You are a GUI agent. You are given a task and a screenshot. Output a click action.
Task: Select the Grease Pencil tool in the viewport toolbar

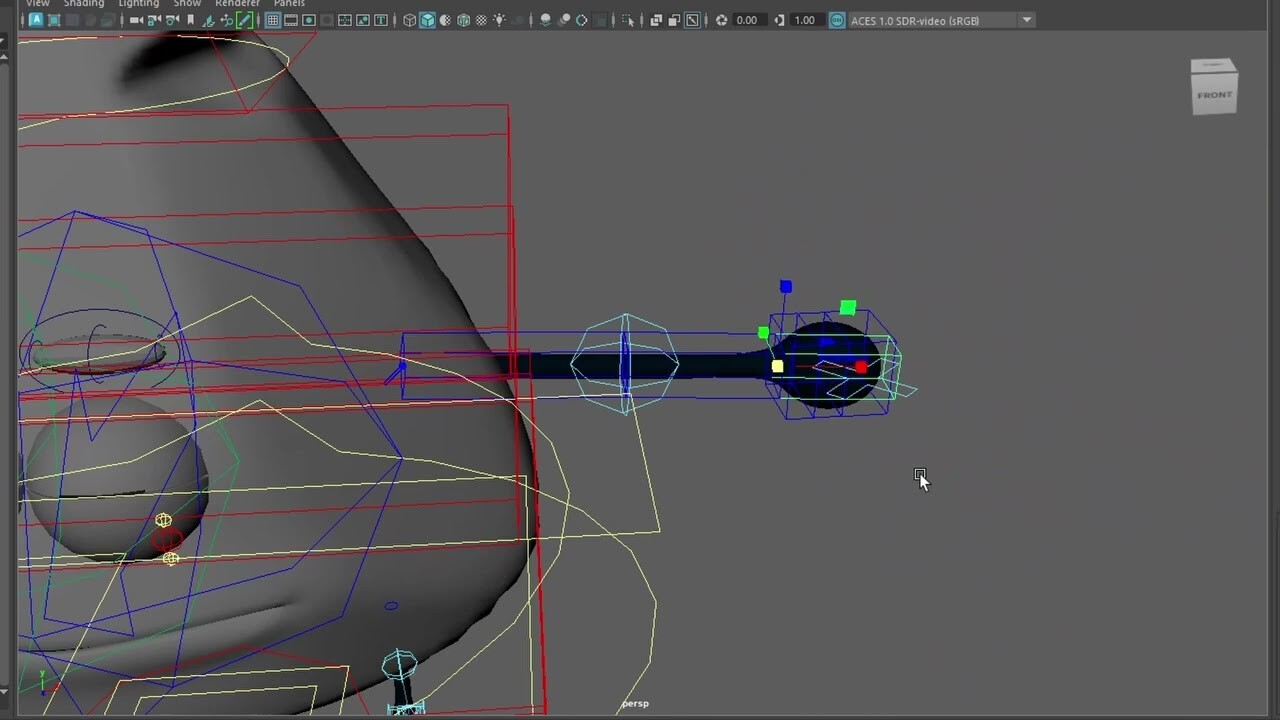pyautogui.click(x=246, y=20)
